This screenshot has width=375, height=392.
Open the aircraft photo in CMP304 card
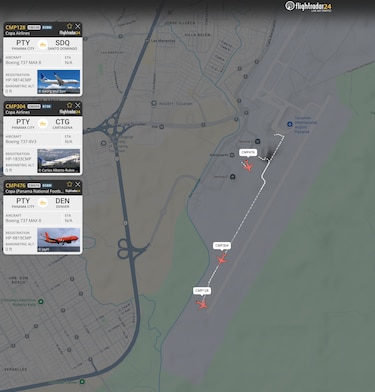[59, 161]
